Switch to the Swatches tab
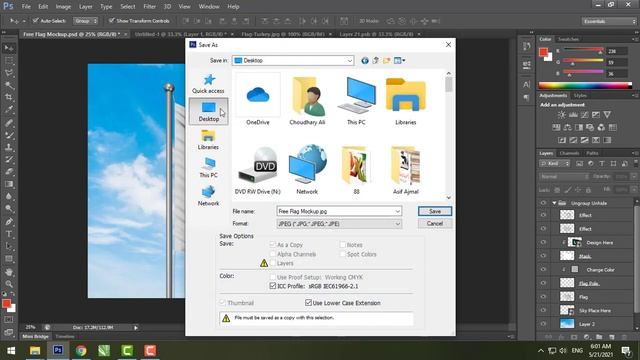This screenshot has height=360, width=640. coord(569,39)
